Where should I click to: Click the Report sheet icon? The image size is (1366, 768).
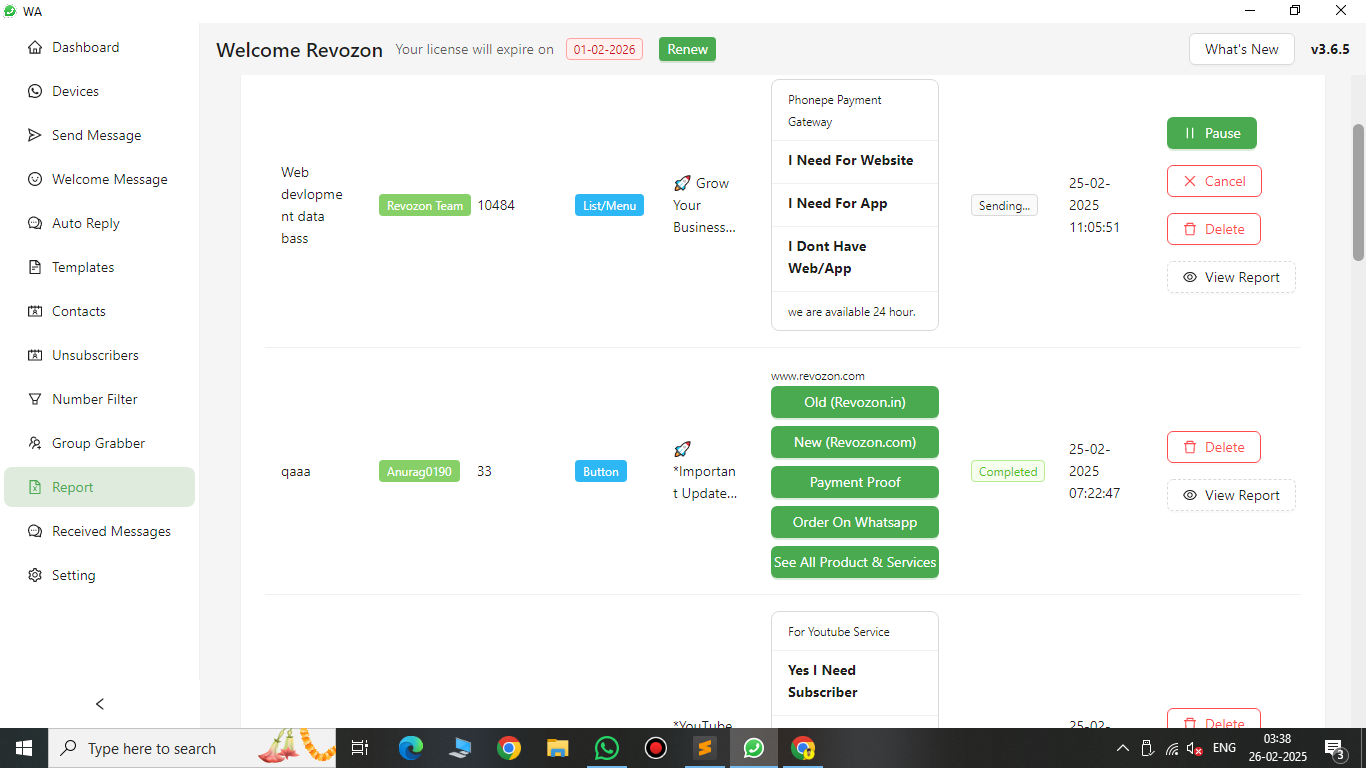click(35, 487)
